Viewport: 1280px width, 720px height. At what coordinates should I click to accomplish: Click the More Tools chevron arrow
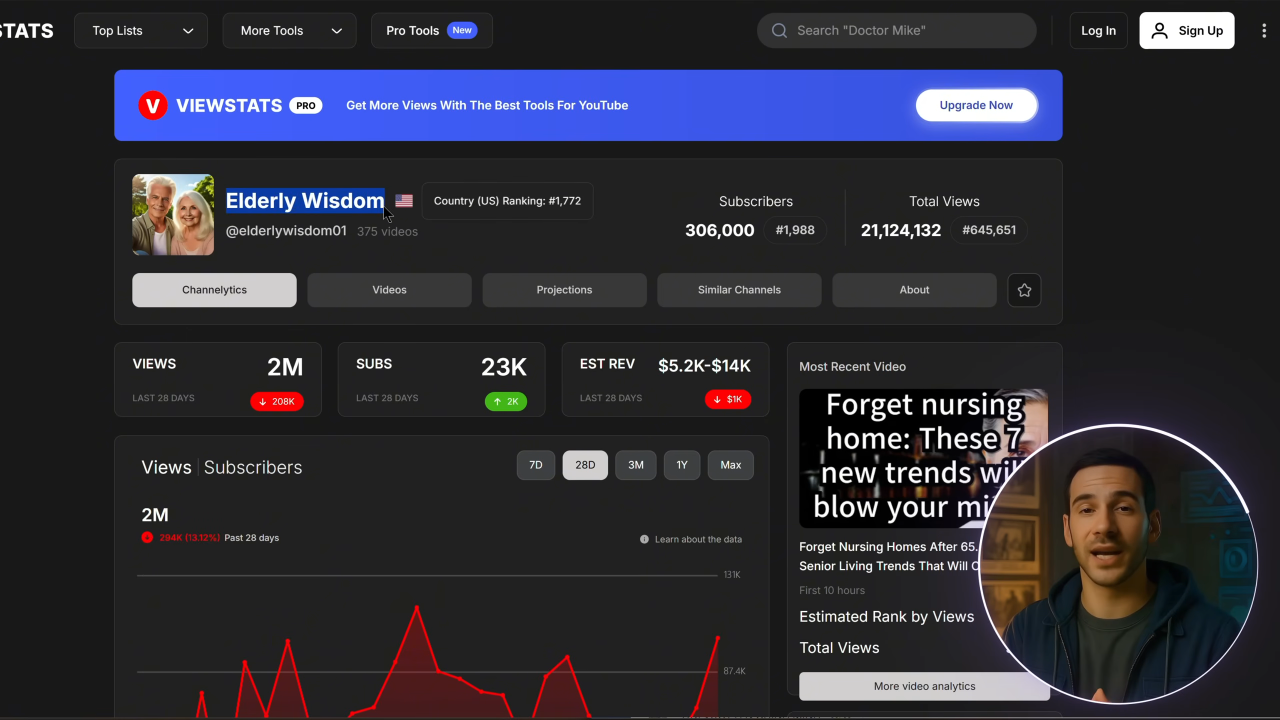click(336, 31)
